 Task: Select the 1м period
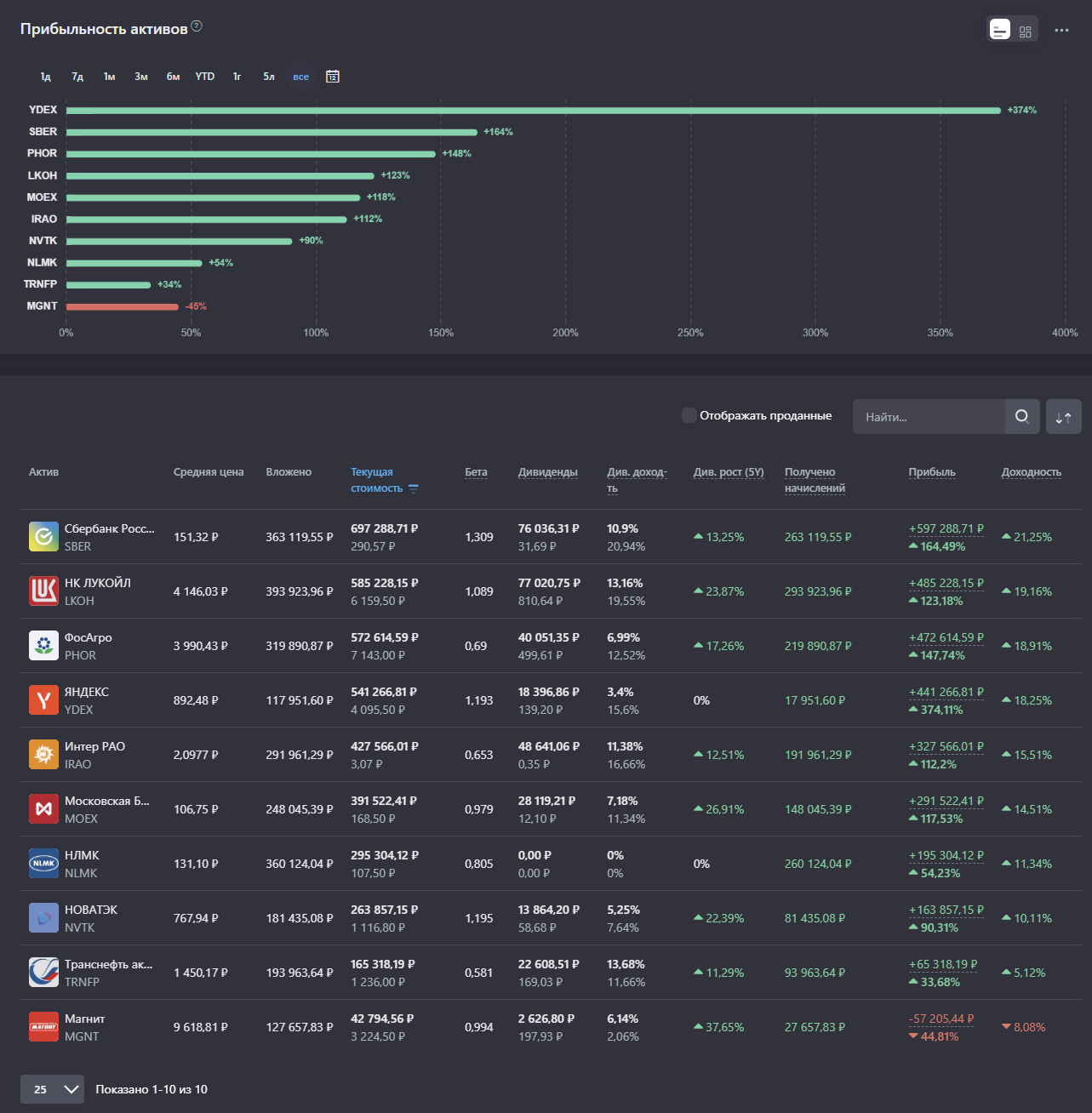pos(109,77)
